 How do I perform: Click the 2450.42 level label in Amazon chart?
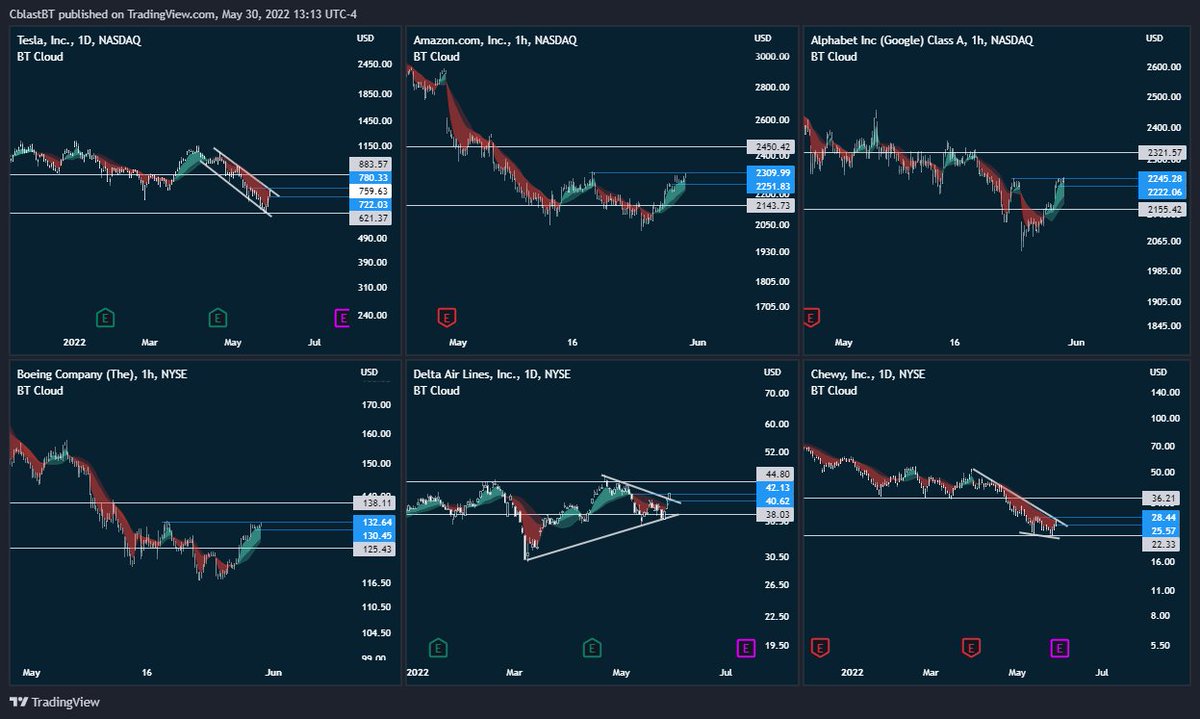[769, 146]
